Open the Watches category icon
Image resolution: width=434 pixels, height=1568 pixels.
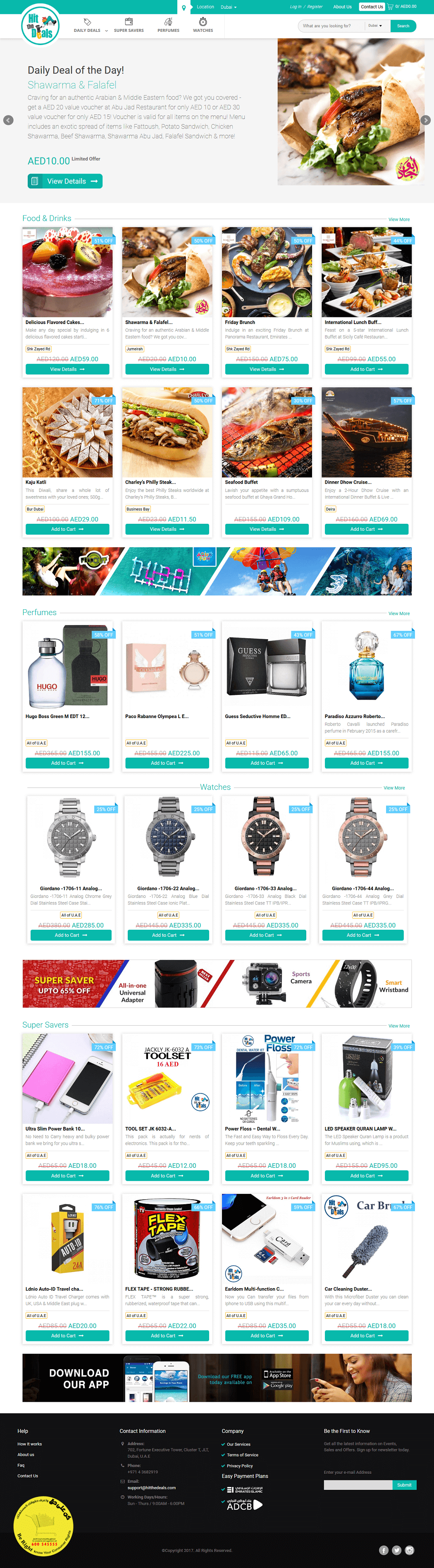pyautogui.click(x=203, y=22)
